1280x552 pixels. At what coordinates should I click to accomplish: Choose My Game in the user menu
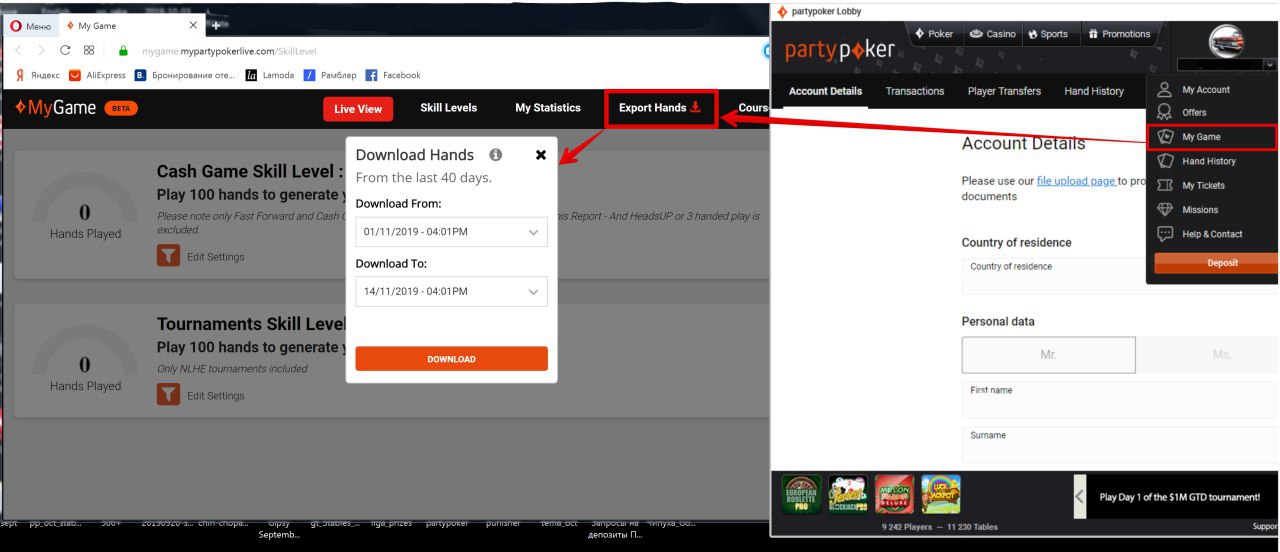click(x=1213, y=137)
